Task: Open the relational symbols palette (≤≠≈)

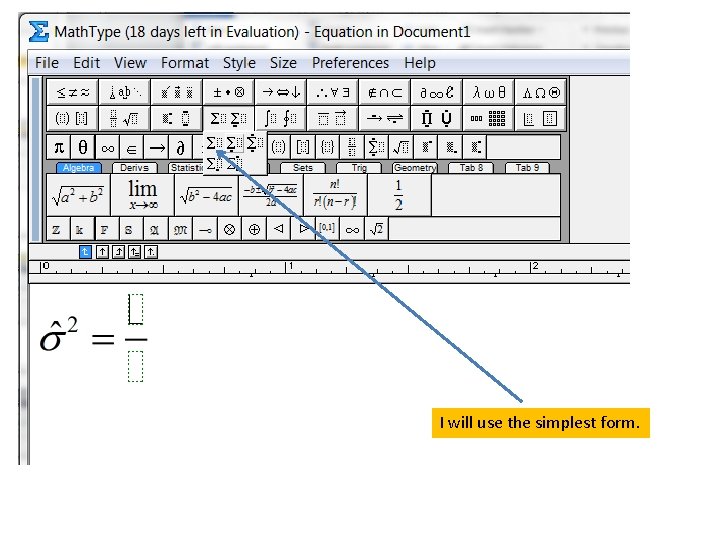Action: tap(73, 92)
